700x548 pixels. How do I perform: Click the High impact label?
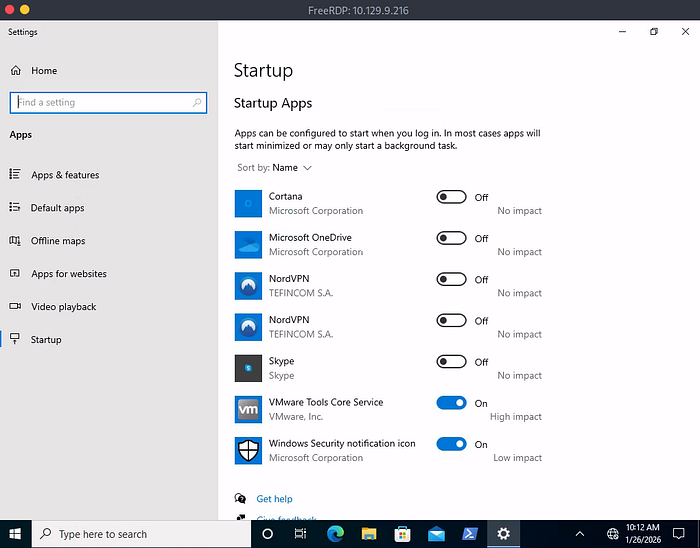pos(516,417)
